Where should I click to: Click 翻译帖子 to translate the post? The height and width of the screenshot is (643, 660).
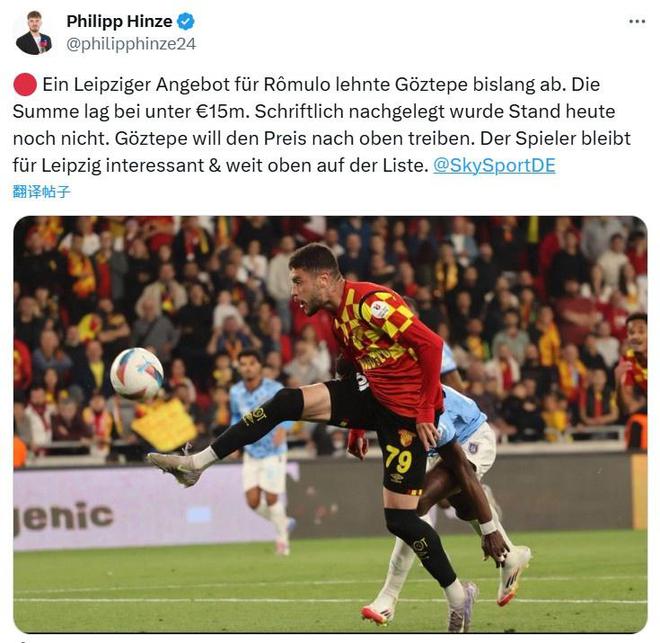41,192
